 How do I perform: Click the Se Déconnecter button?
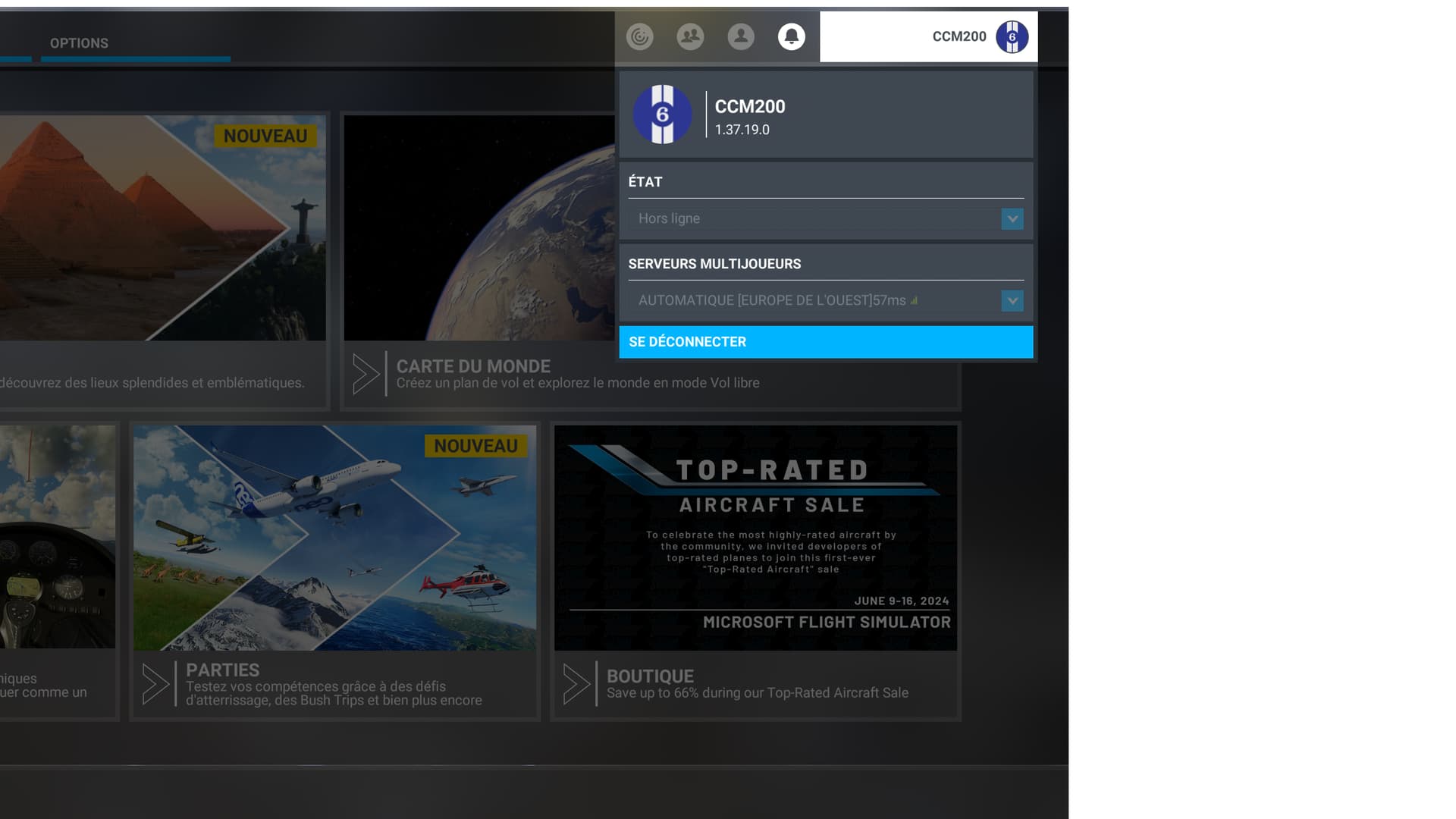(826, 342)
